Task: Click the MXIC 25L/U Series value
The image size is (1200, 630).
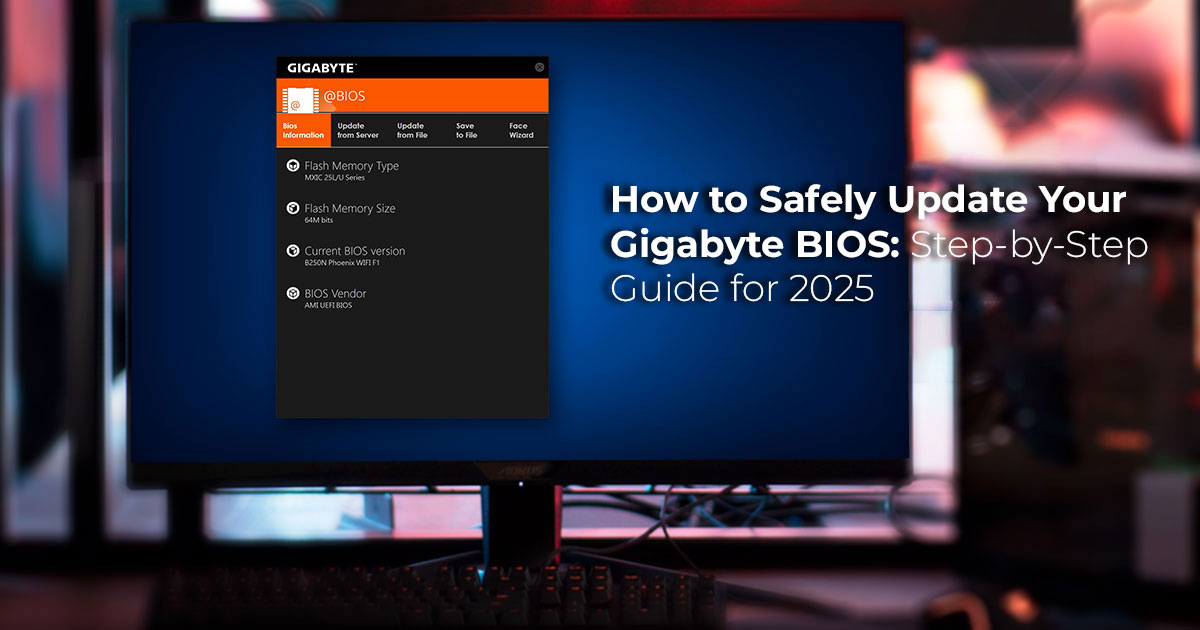Action: pyautogui.click(x=335, y=178)
